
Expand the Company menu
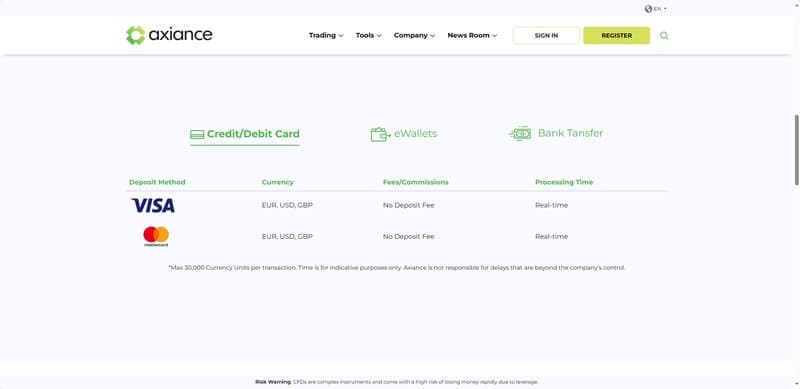click(414, 35)
